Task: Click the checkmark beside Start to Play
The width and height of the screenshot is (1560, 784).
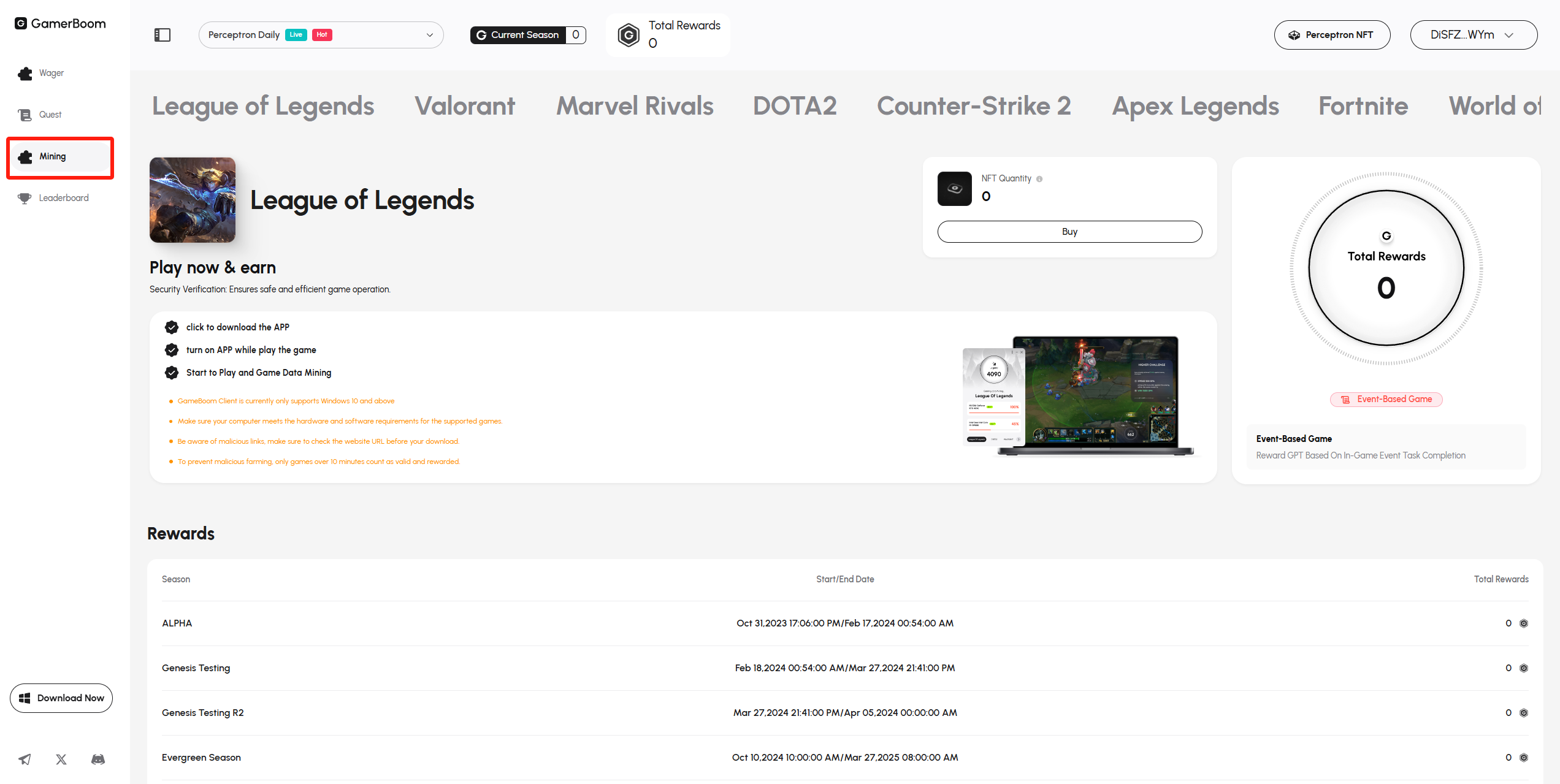Action: pyautogui.click(x=172, y=373)
